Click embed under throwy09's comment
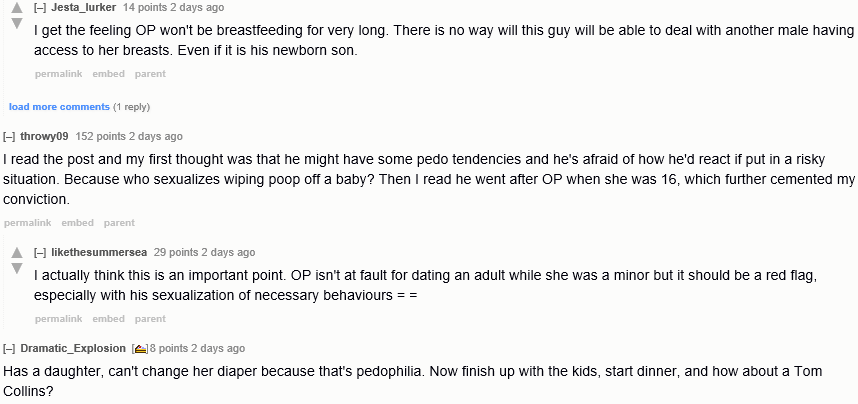The width and height of the screenshot is (858, 404). 77,223
